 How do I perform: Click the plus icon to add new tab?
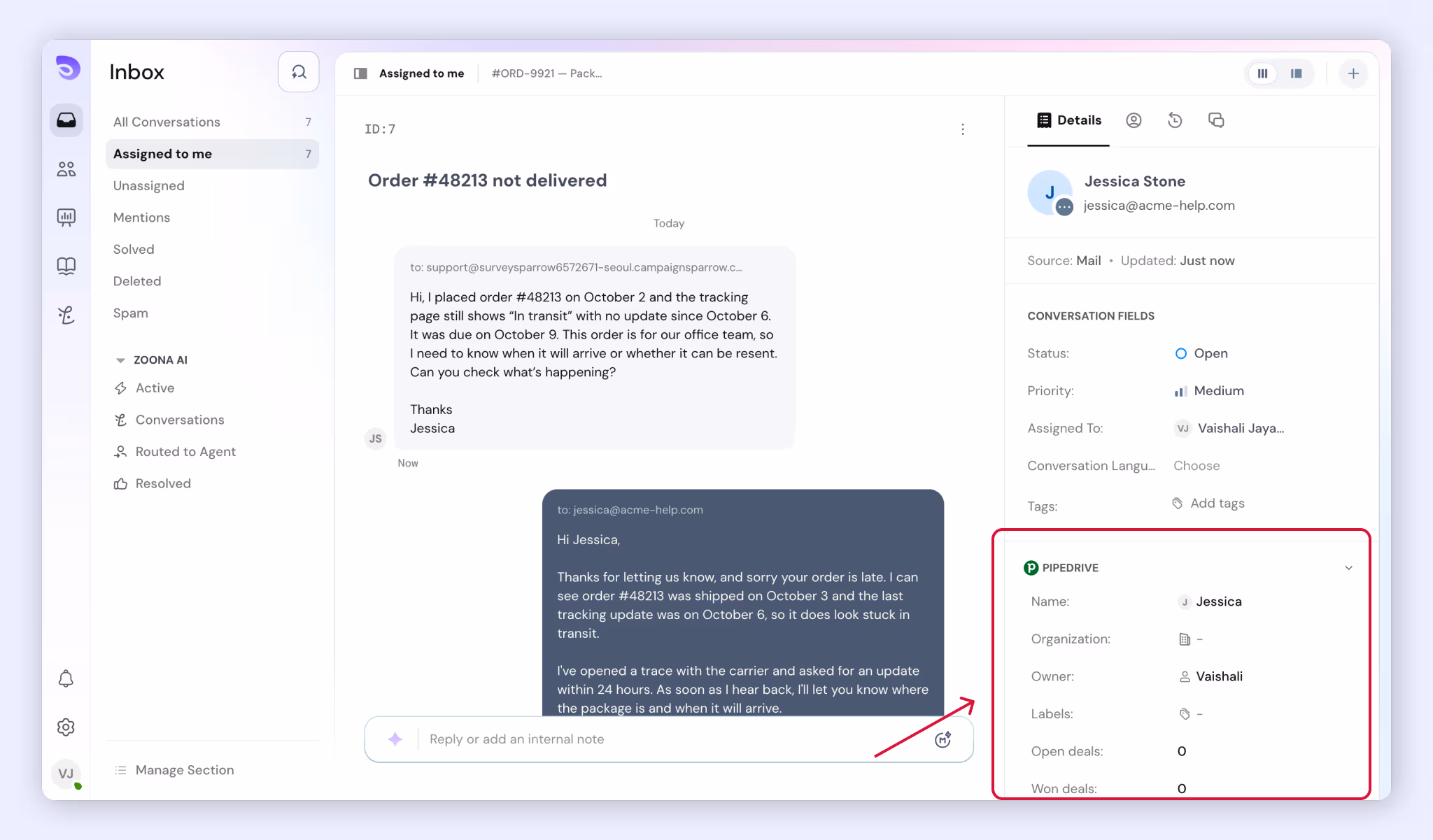(x=1353, y=73)
